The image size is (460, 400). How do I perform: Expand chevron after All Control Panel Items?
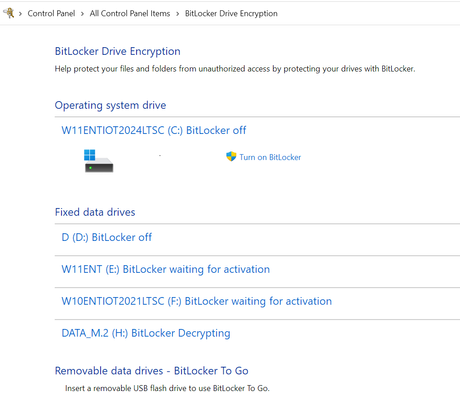[177, 14]
